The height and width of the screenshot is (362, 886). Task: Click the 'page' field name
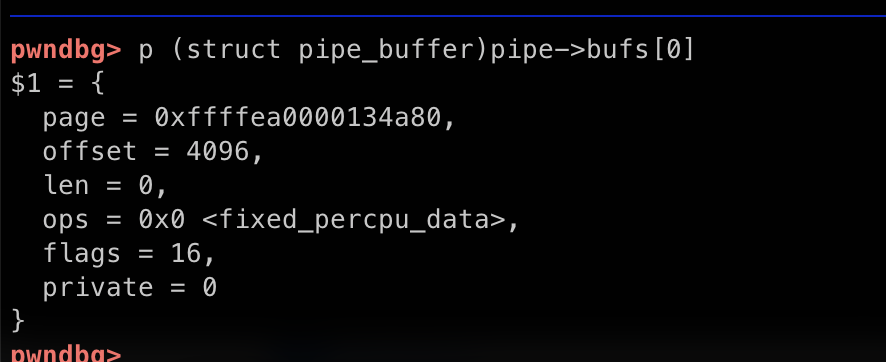tap(74, 119)
